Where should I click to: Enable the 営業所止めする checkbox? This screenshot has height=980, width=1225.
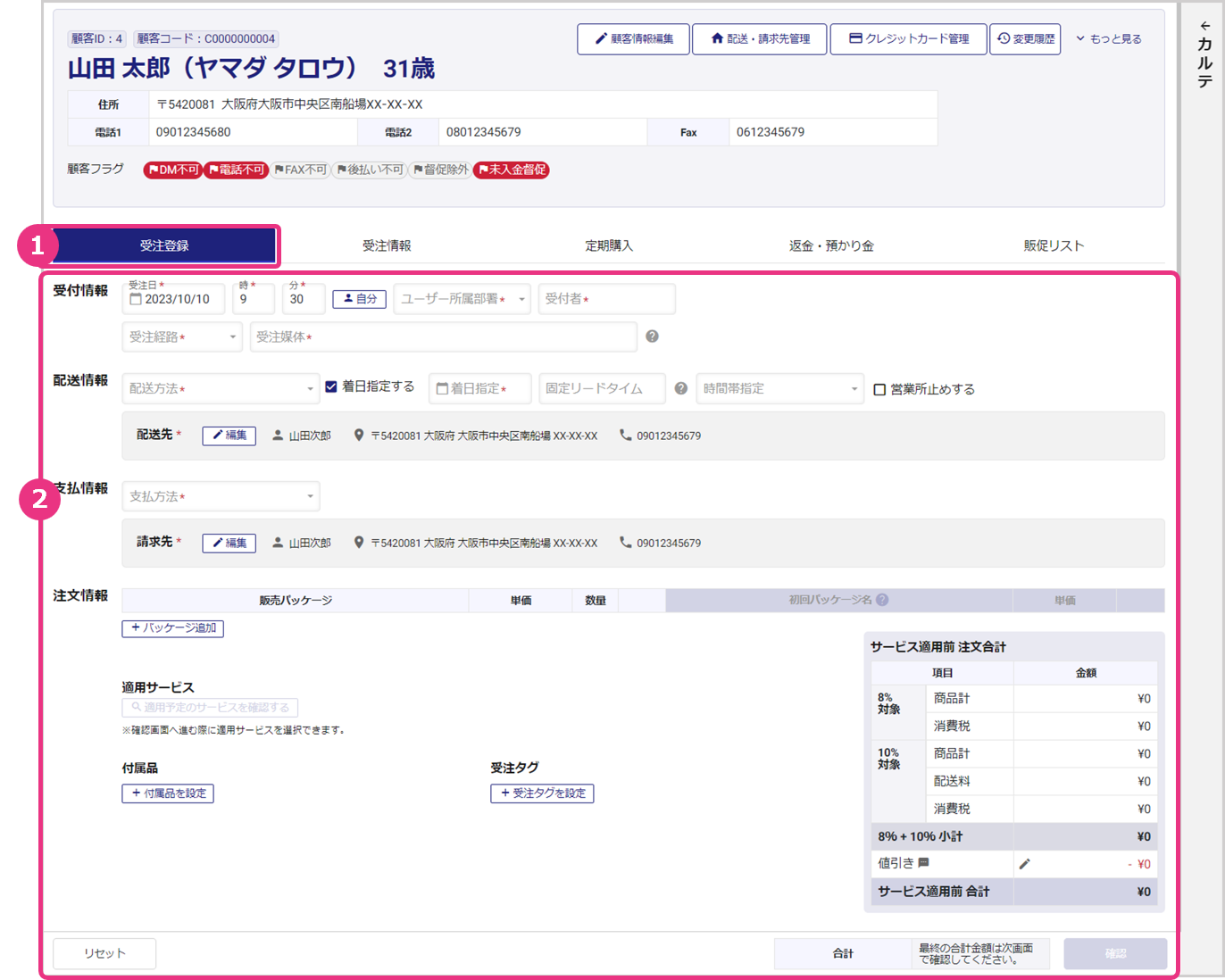[x=879, y=389]
